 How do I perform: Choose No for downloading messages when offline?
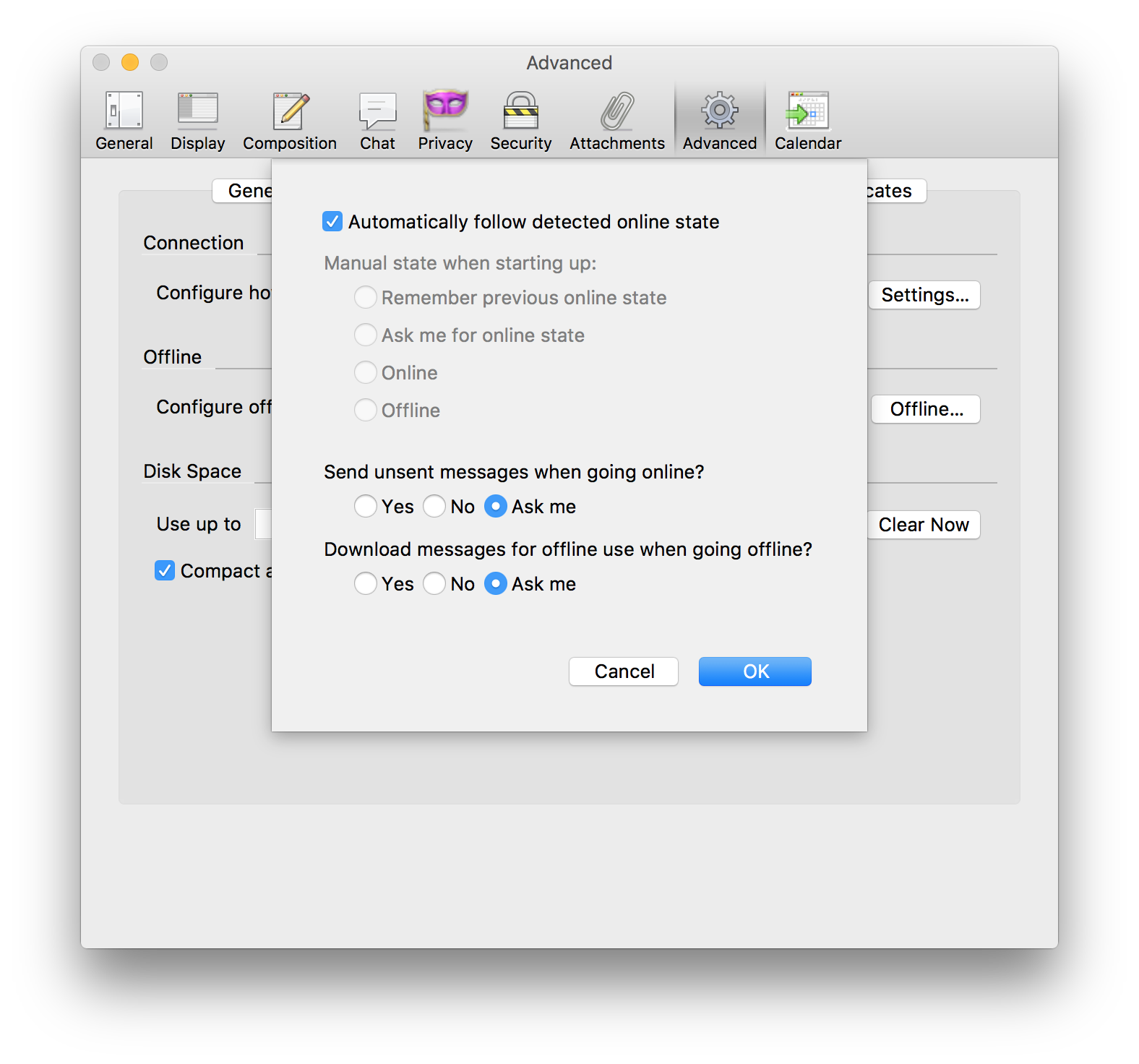(x=434, y=583)
